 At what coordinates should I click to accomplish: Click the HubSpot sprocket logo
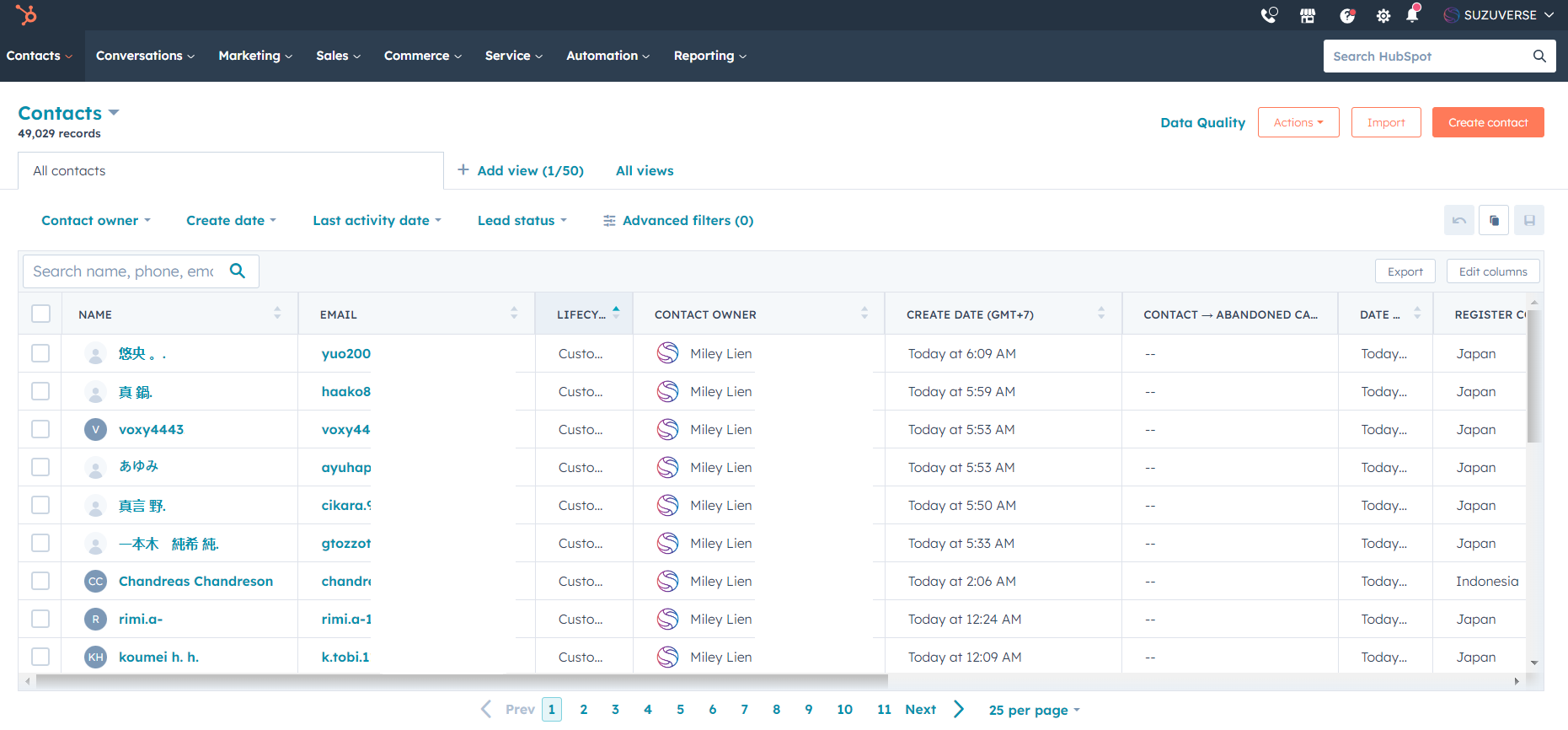[x=26, y=14]
